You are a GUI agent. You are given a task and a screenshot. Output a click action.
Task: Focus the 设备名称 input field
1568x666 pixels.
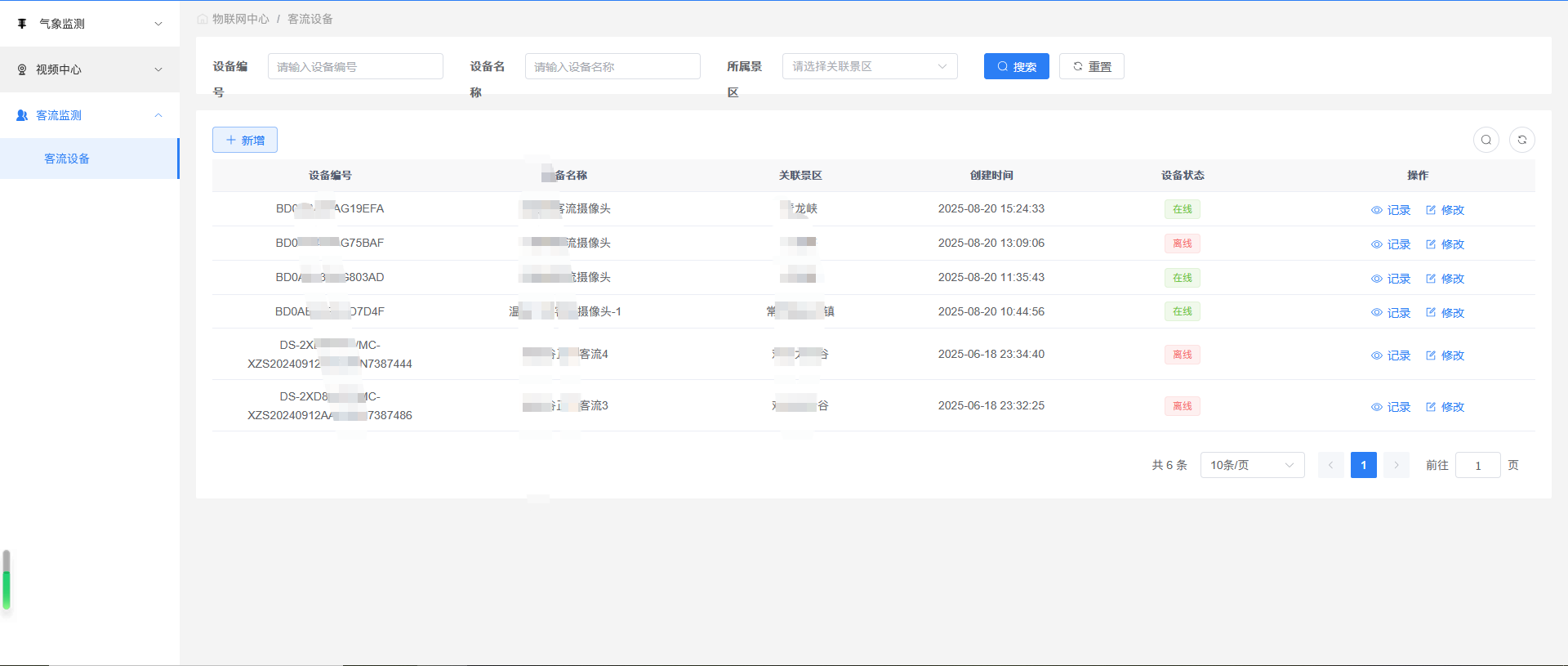coord(612,66)
